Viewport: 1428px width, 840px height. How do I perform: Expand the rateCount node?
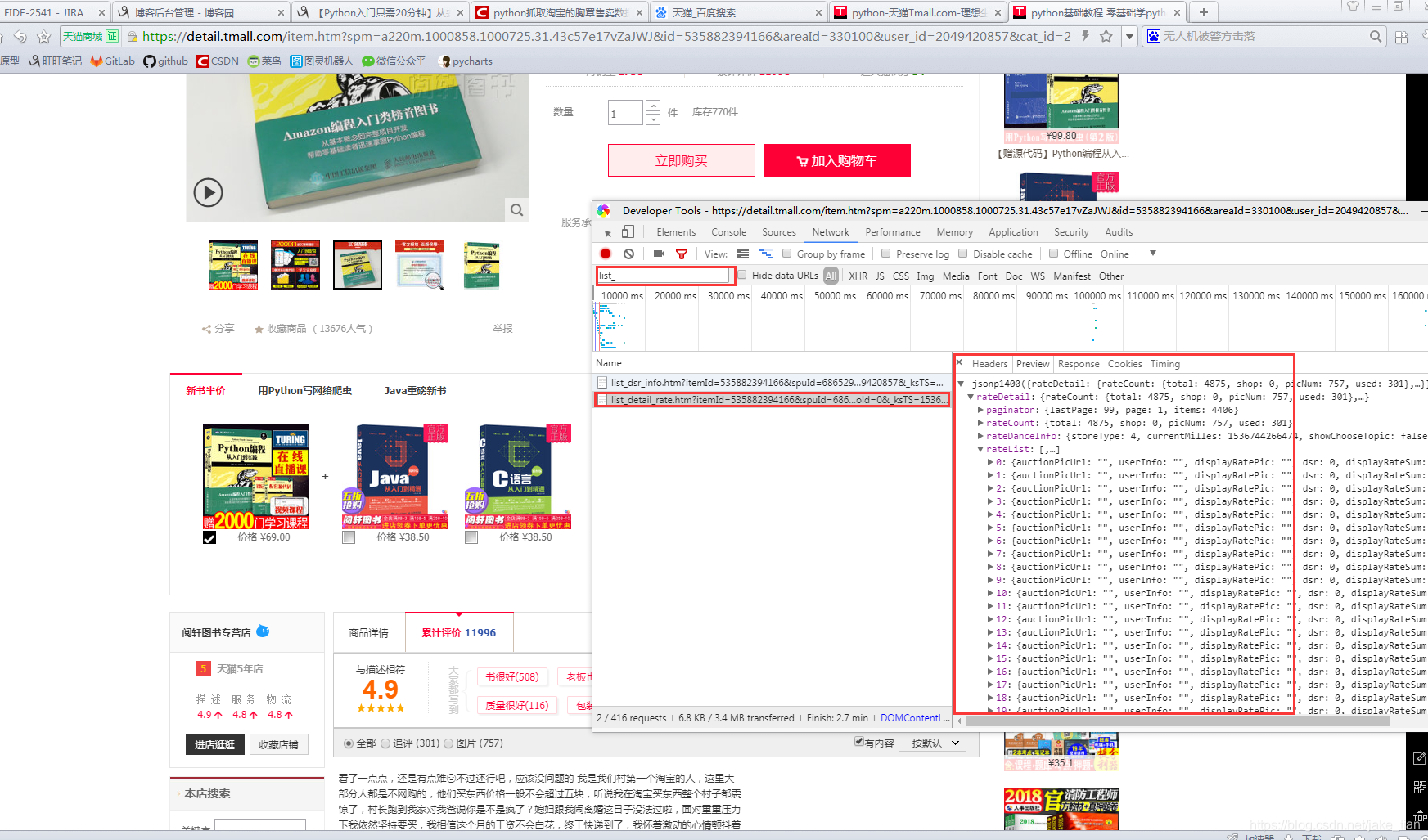pos(981,423)
